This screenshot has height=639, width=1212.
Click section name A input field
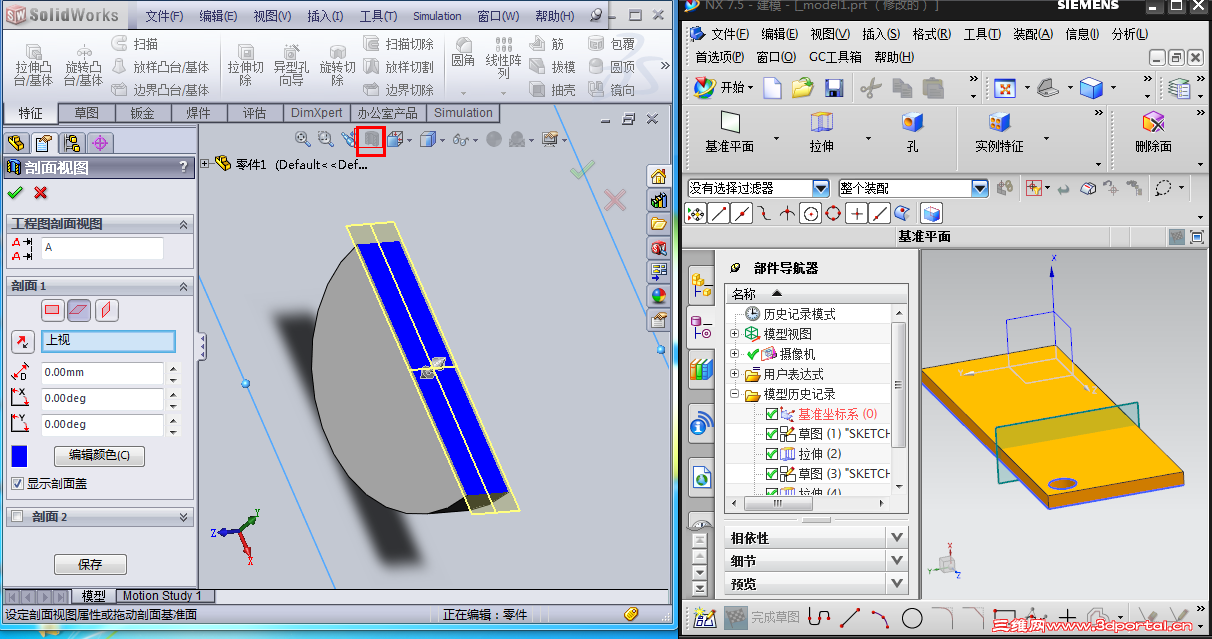tap(102, 248)
